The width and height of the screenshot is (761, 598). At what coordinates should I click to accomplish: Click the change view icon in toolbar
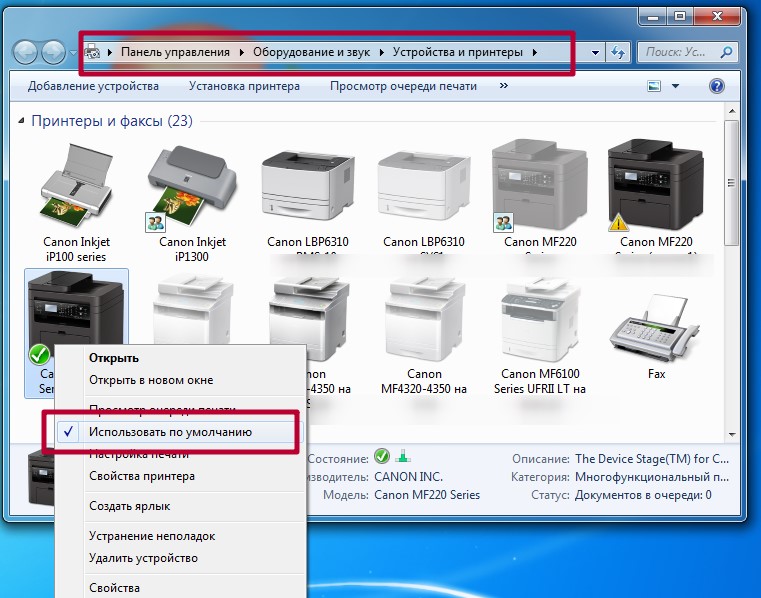tap(654, 86)
